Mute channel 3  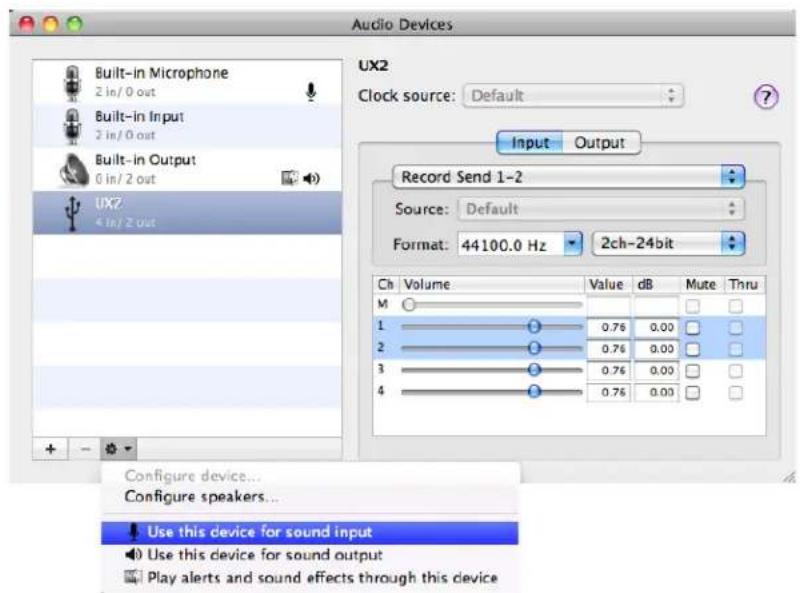692,371
